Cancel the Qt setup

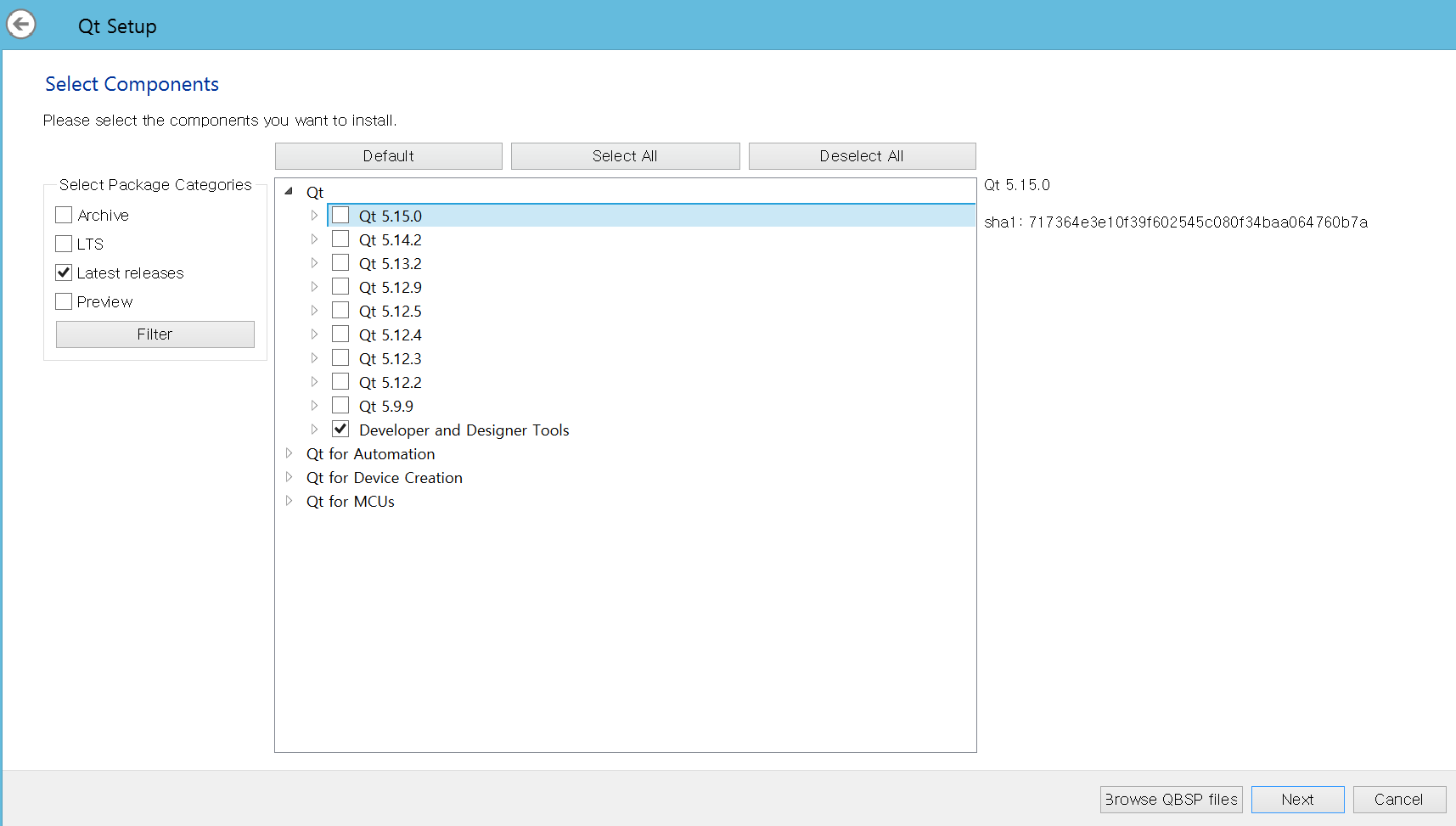(1400, 800)
